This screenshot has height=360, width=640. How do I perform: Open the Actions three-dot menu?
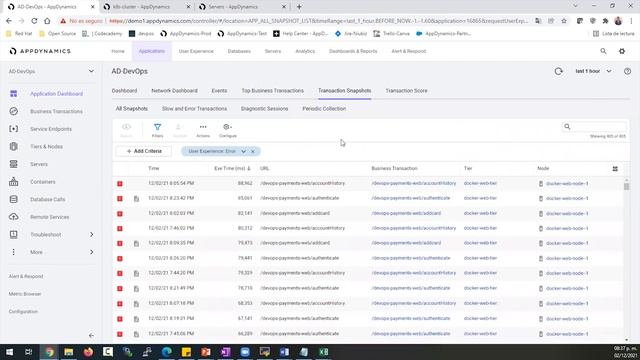point(203,127)
